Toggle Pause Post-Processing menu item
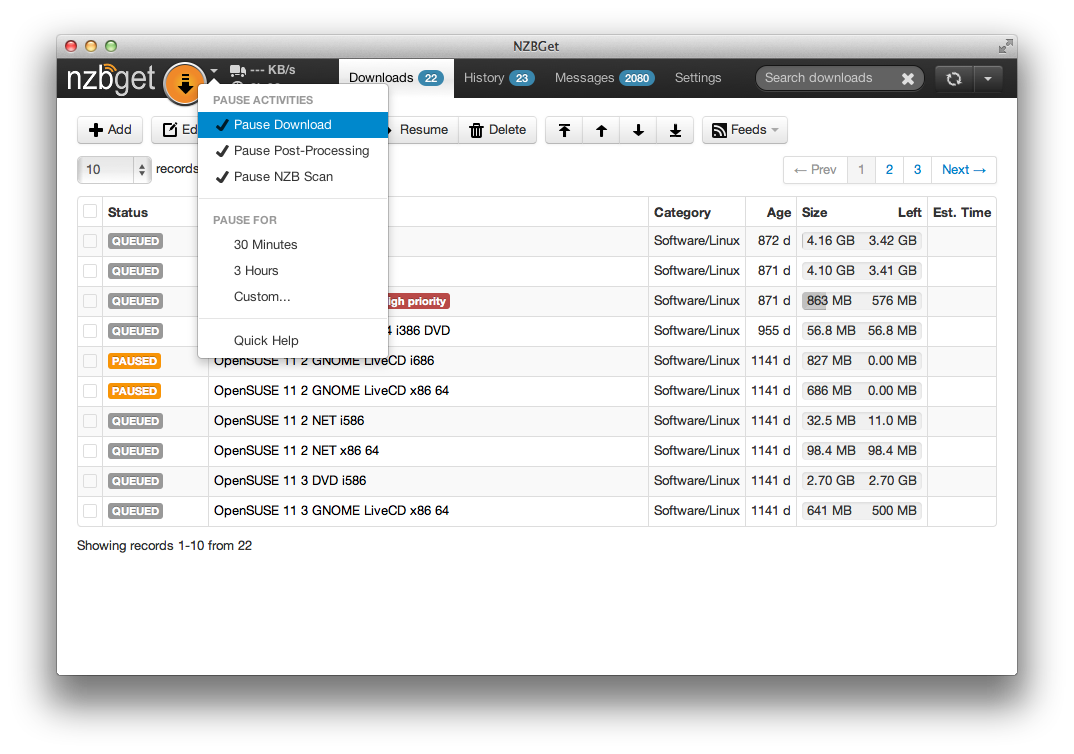Image resolution: width=1074 pixels, height=754 pixels. tap(293, 151)
